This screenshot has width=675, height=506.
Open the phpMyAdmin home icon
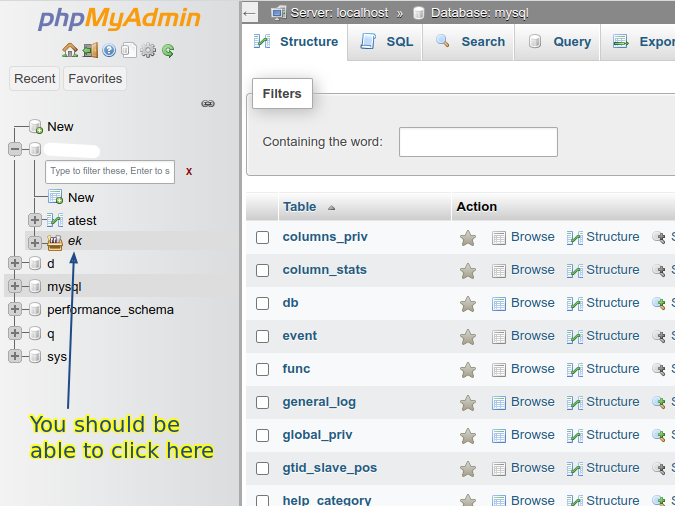coord(70,50)
